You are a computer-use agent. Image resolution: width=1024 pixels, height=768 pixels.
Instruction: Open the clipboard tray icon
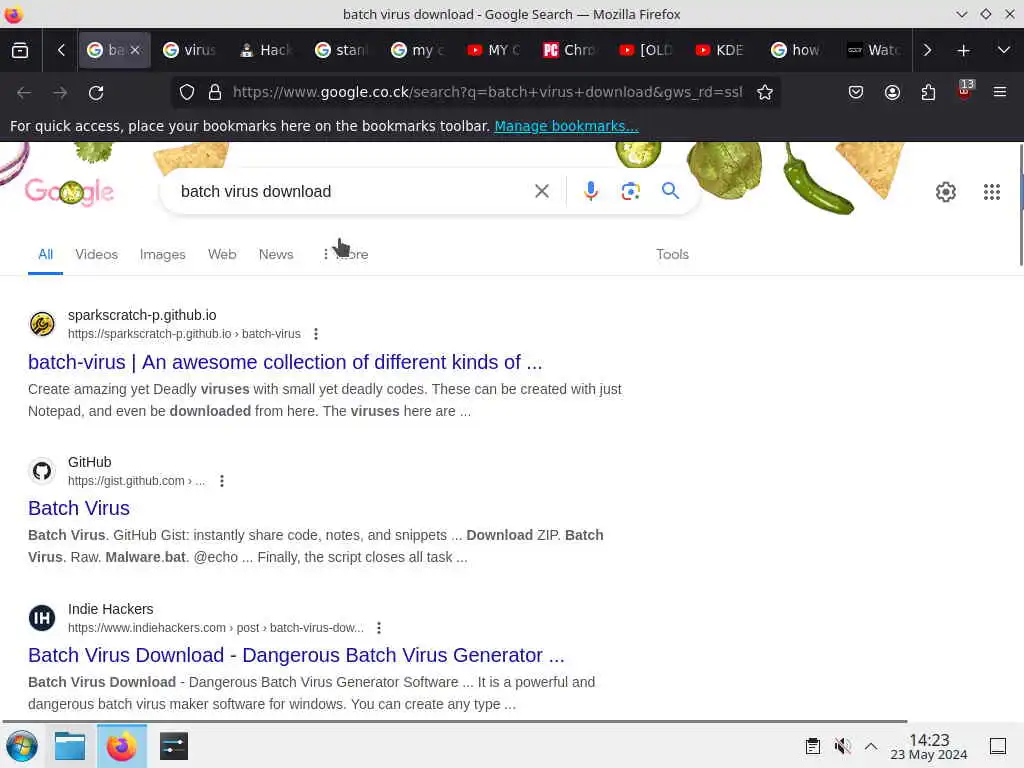[812, 746]
